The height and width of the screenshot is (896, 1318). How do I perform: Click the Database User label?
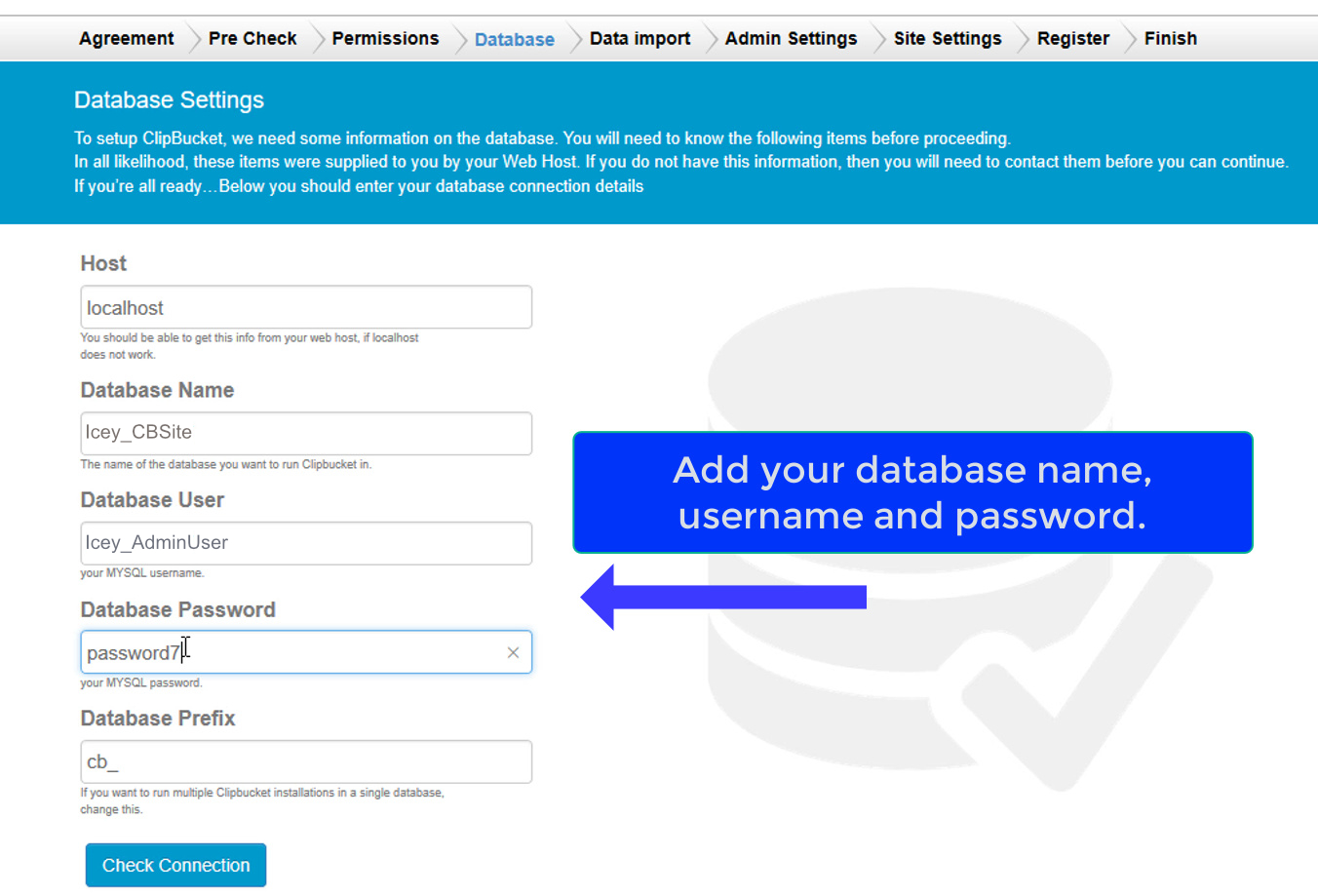pos(152,500)
